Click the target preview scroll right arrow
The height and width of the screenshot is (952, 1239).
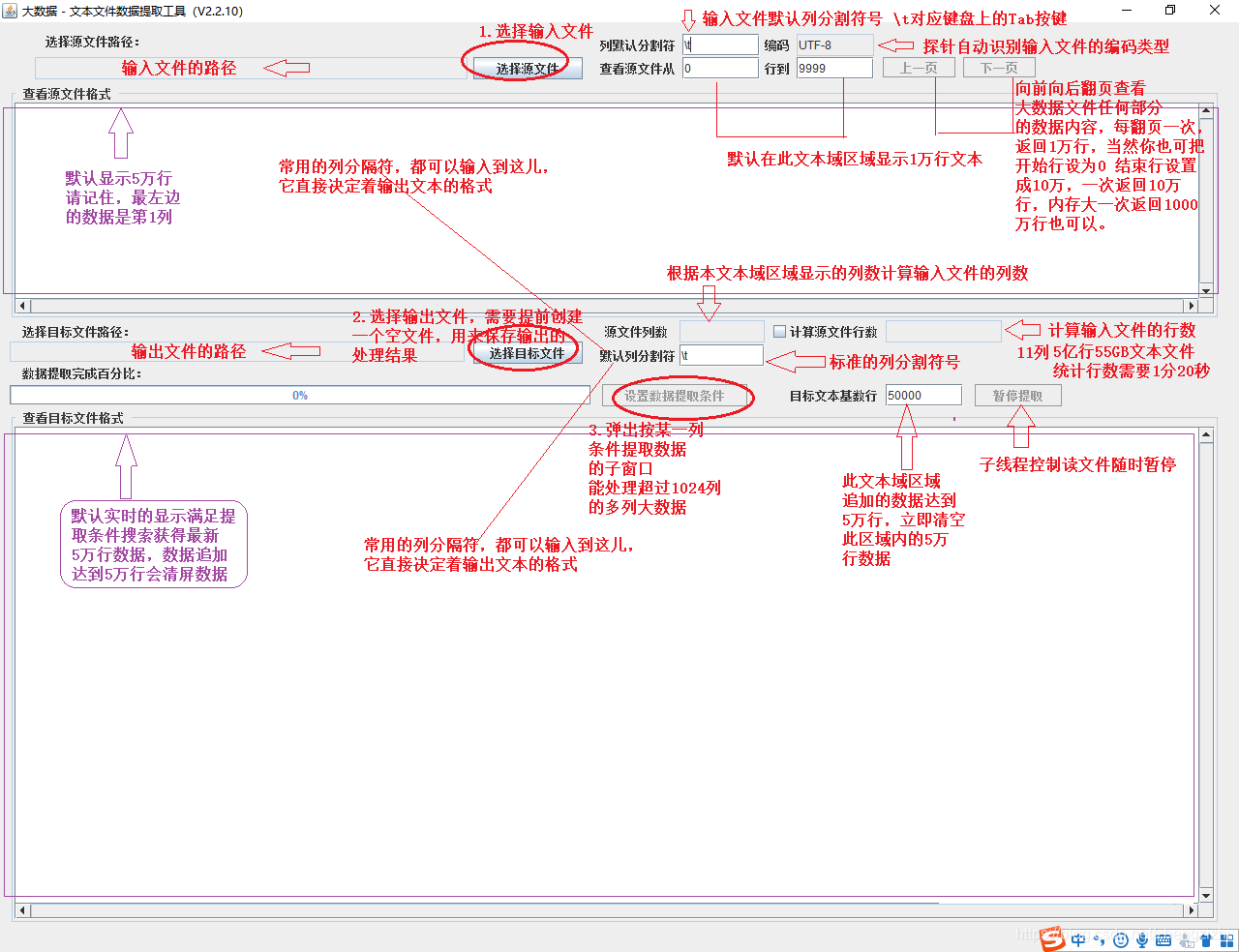pyautogui.click(x=1192, y=910)
